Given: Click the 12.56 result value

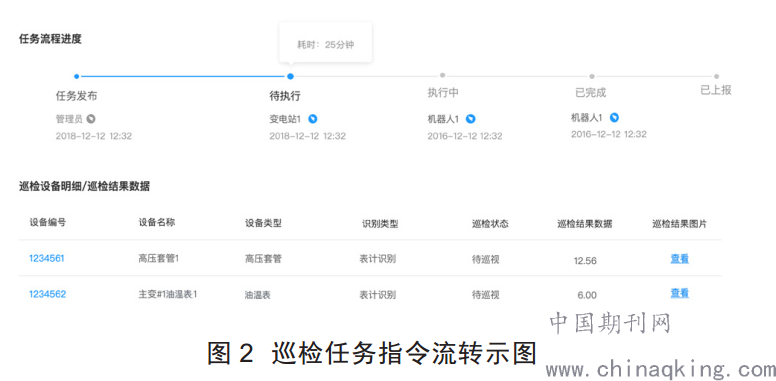Looking at the screenshot, I should 585,261.
